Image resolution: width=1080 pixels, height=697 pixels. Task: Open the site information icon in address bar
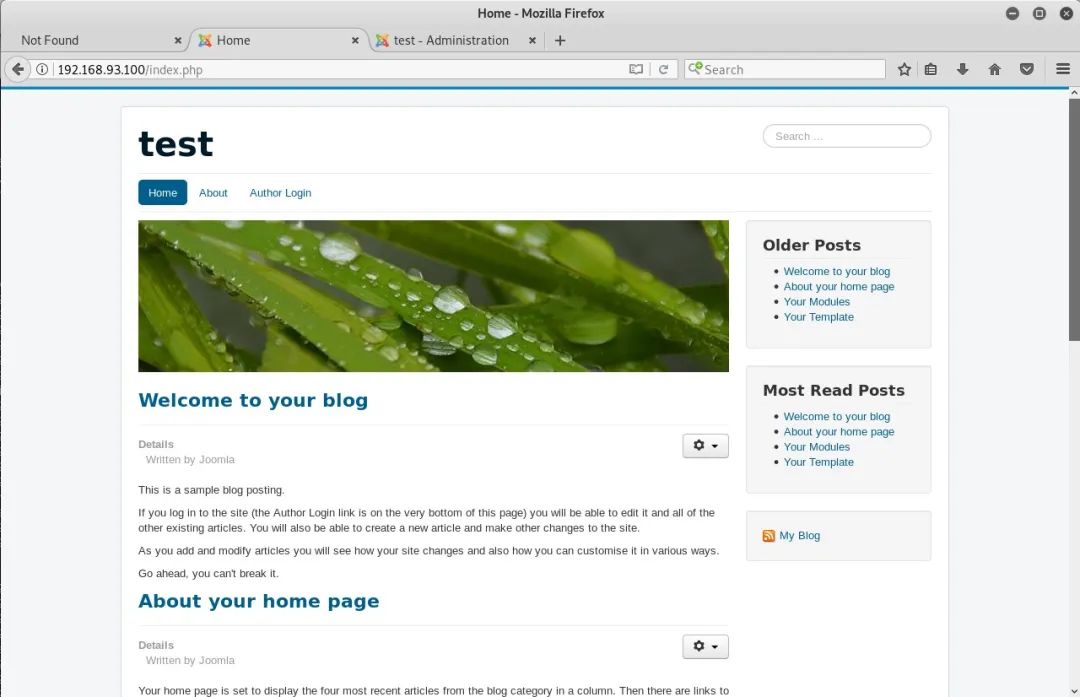[x=42, y=70]
